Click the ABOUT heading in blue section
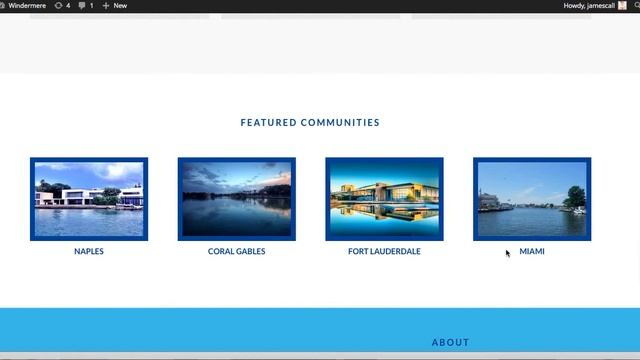 click(x=451, y=342)
